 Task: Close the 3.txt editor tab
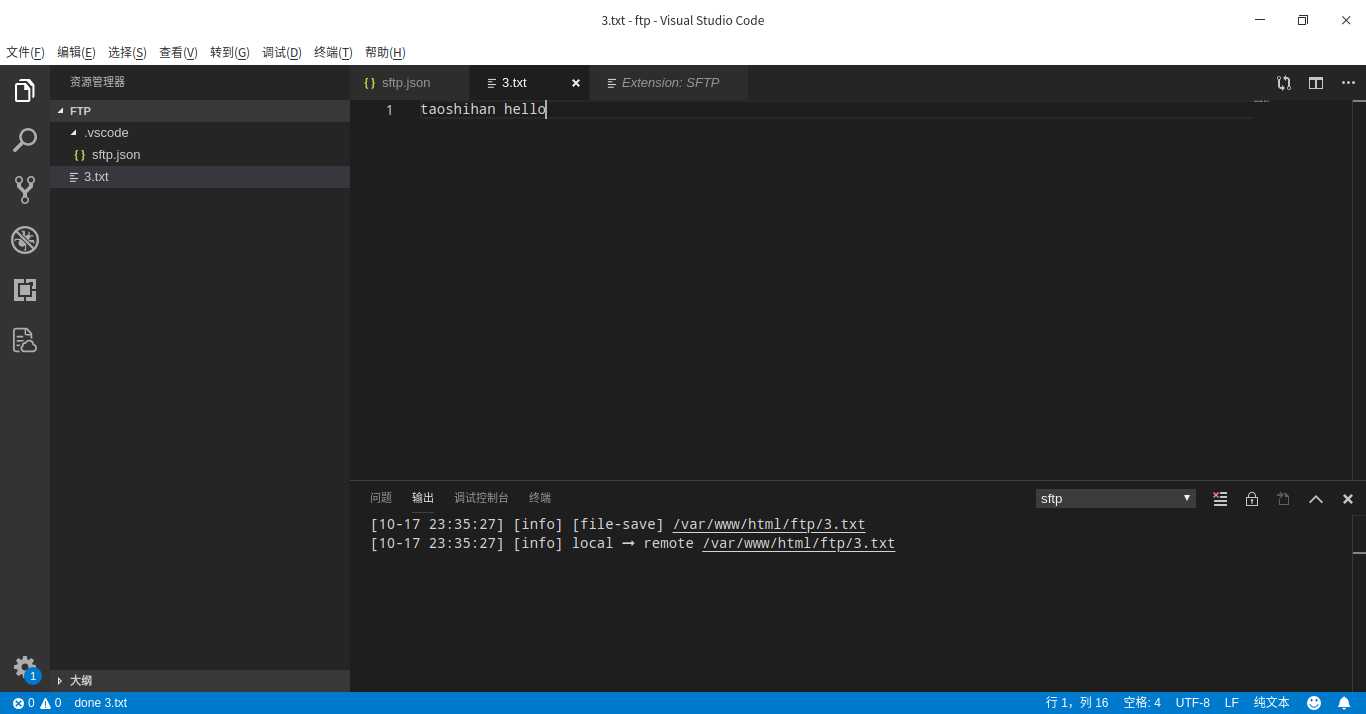point(576,83)
